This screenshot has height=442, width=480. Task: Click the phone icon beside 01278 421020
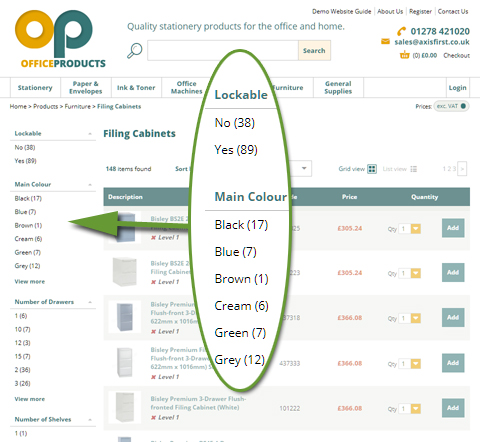pos(402,31)
